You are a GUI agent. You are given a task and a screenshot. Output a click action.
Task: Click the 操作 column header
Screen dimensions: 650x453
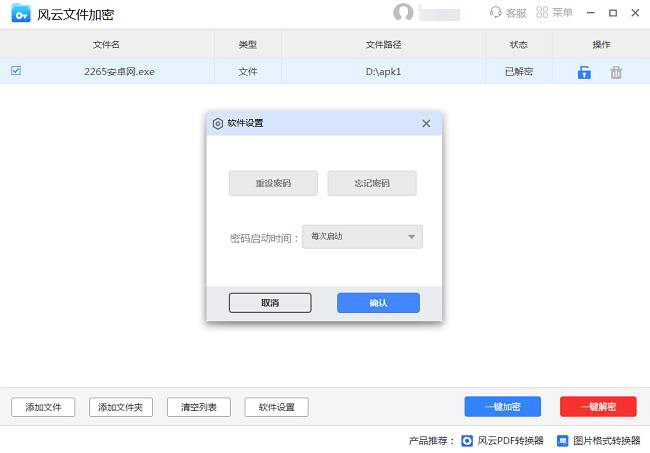601,44
